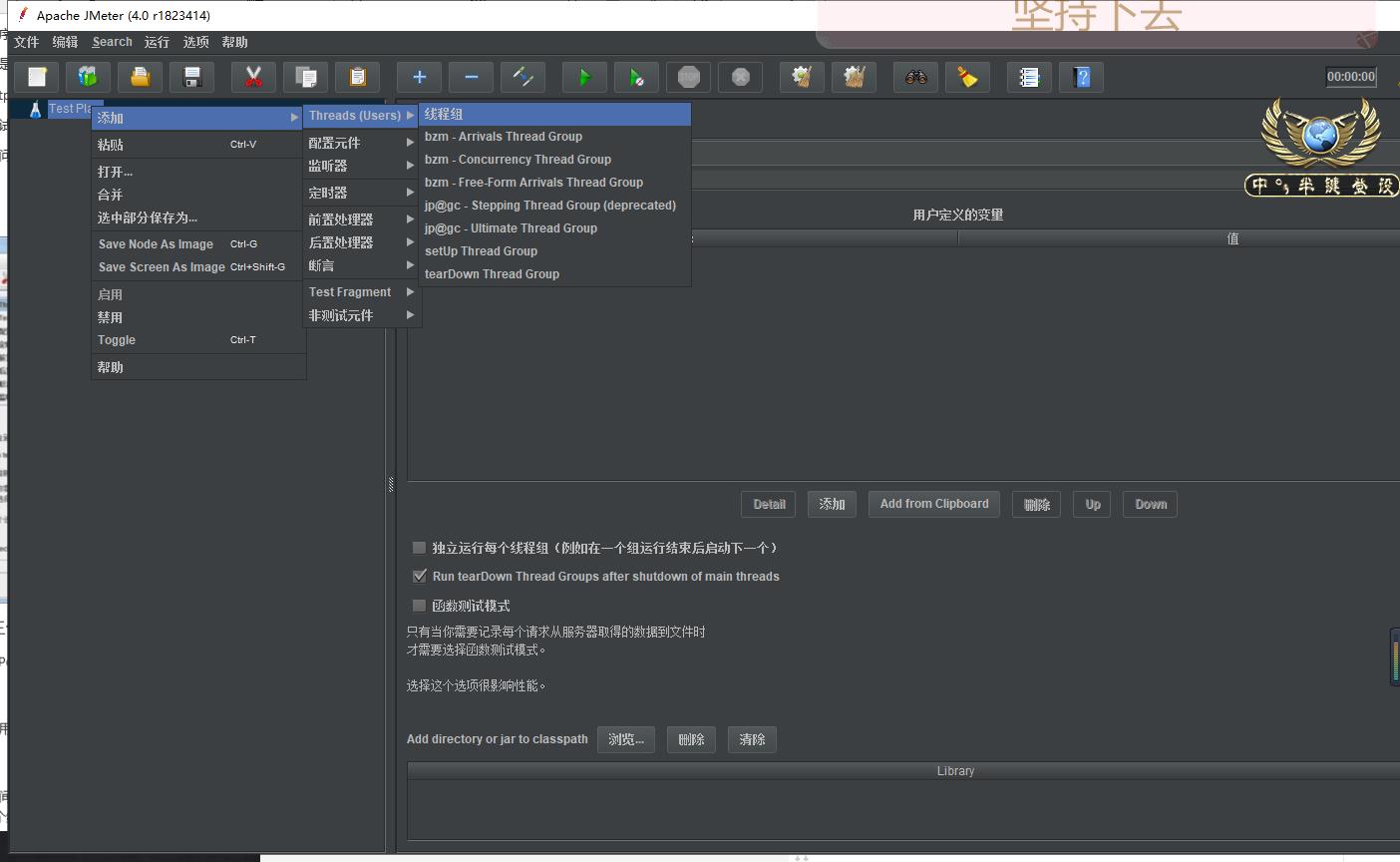This screenshot has width=1400, height=862.
Task: Click the Shutdown test icon
Action: point(740,77)
